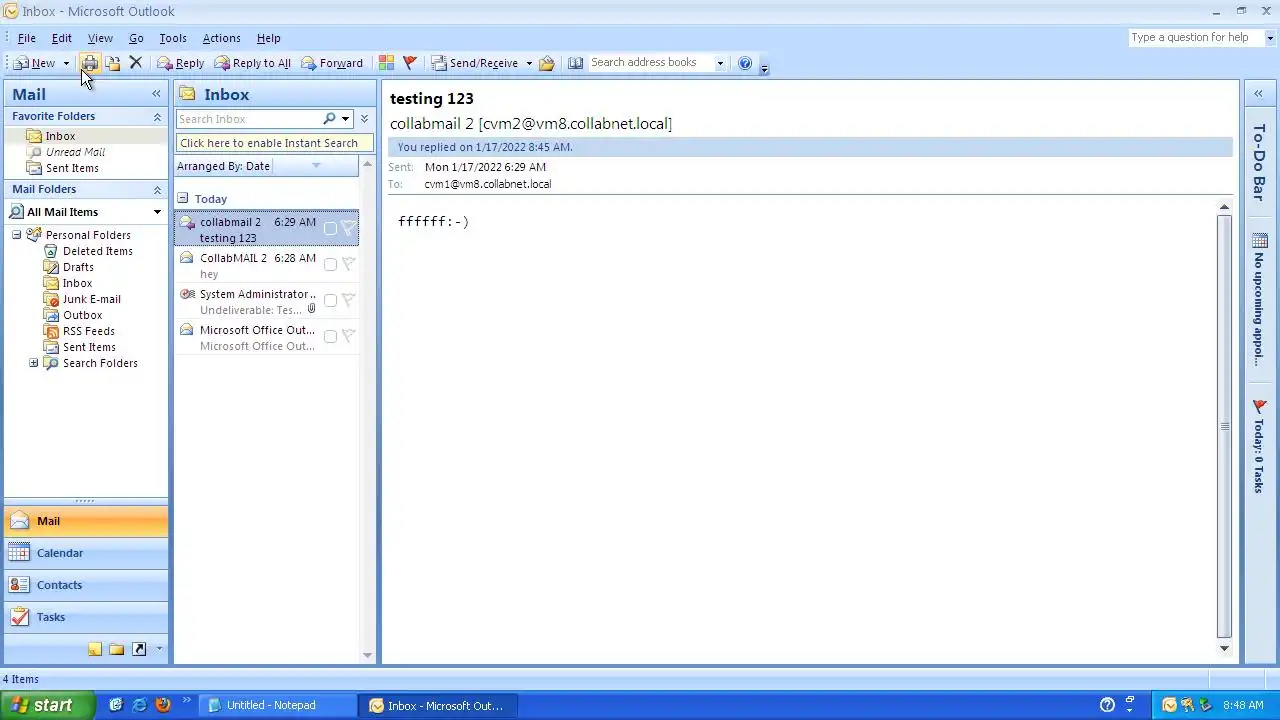Open the Drafts folder
This screenshot has height=720, width=1280.
click(x=78, y=267)
